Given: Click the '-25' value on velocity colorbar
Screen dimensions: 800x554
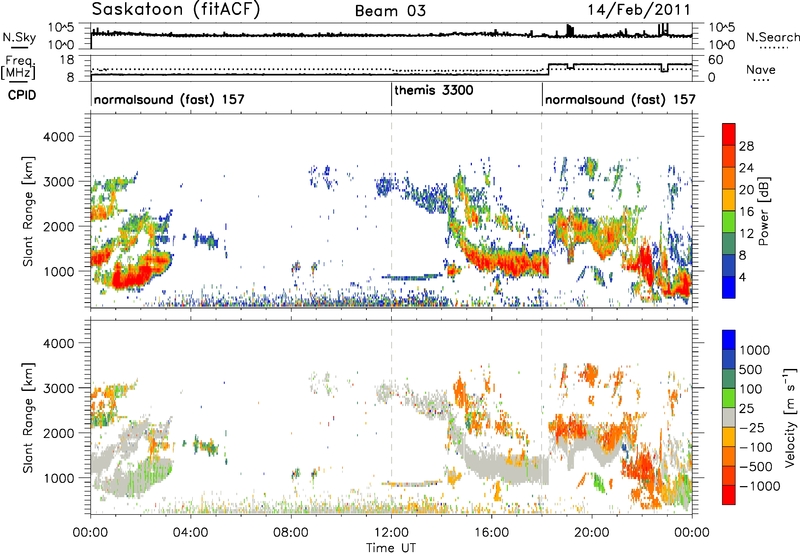Looking at the screenshot, I should 752,428.
